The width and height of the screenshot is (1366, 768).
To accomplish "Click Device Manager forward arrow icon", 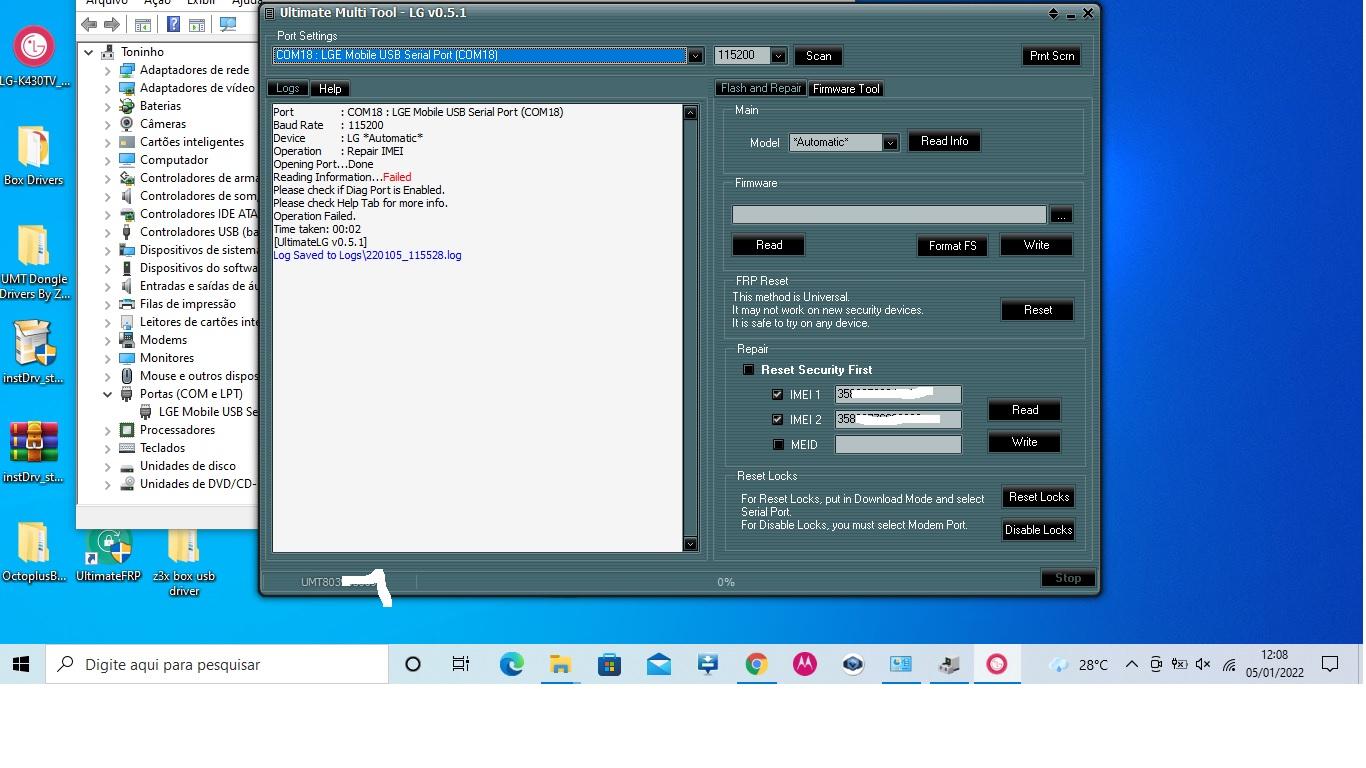I will click(112, 24).
